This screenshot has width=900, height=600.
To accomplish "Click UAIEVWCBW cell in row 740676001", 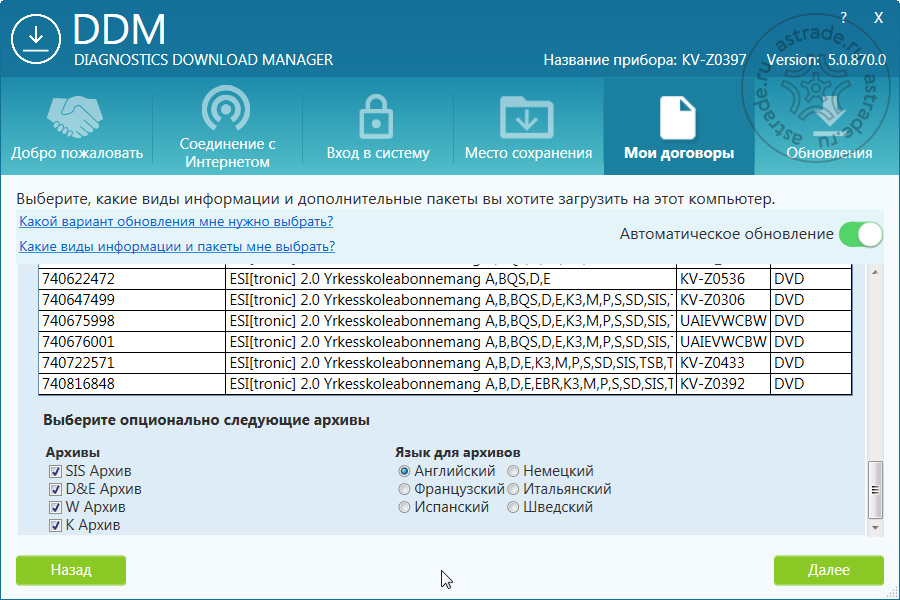I will pos(723,342).
